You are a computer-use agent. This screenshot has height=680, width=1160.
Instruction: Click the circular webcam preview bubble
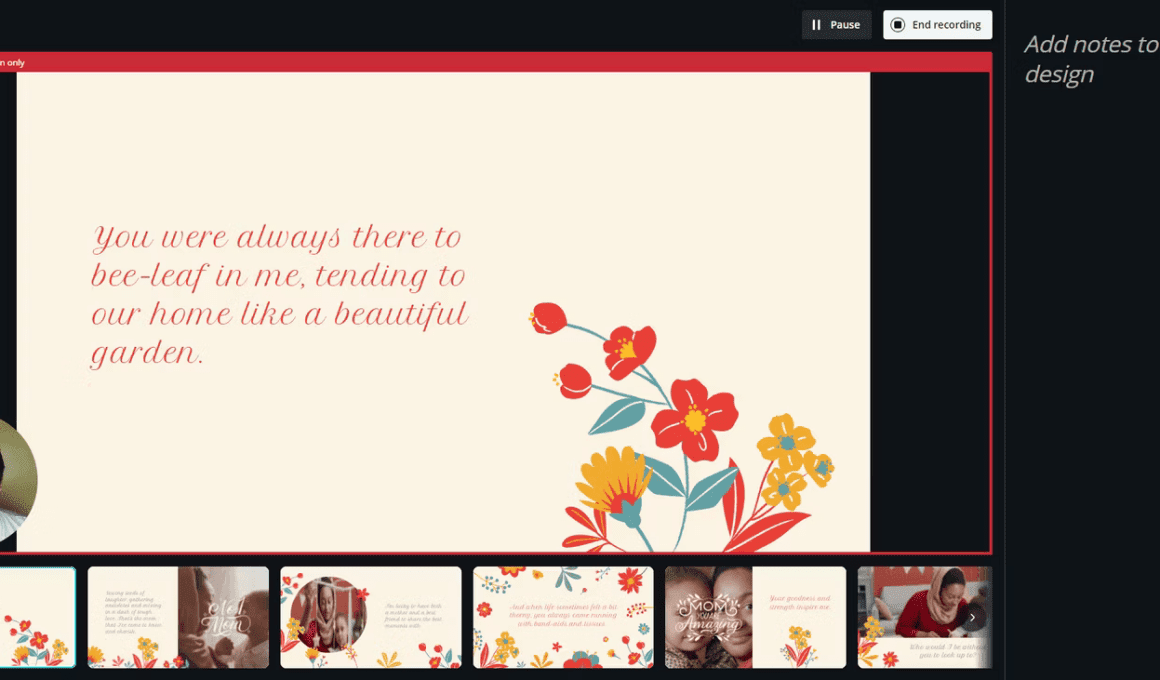18,481
